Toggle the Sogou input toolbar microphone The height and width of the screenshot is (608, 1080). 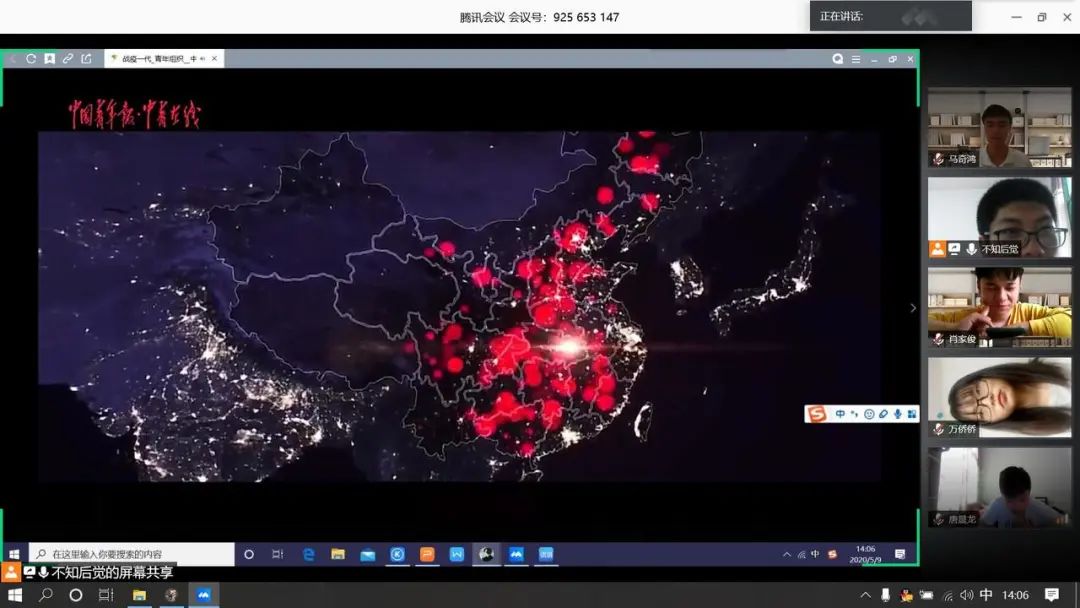897,414
